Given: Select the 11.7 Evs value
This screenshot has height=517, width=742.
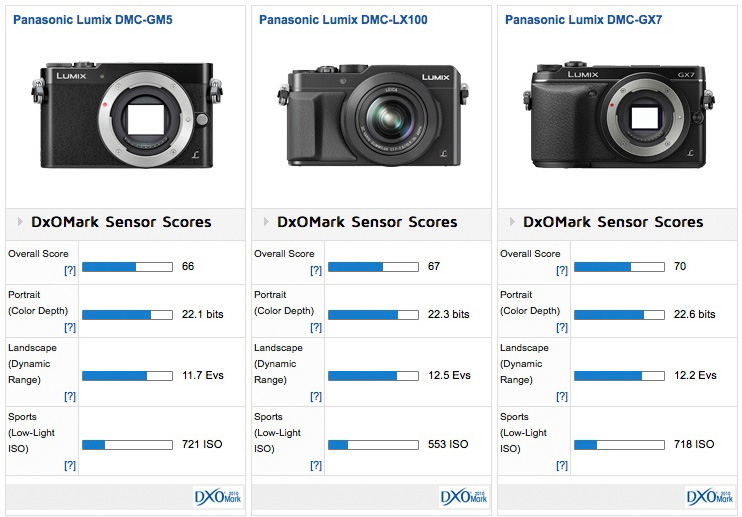Looking at the screenshot, I should click(x=203, y=375).
